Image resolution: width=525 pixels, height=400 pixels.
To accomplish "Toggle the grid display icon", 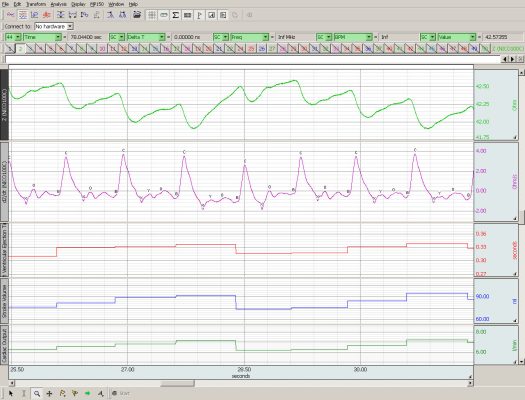I will click(152, 15).
